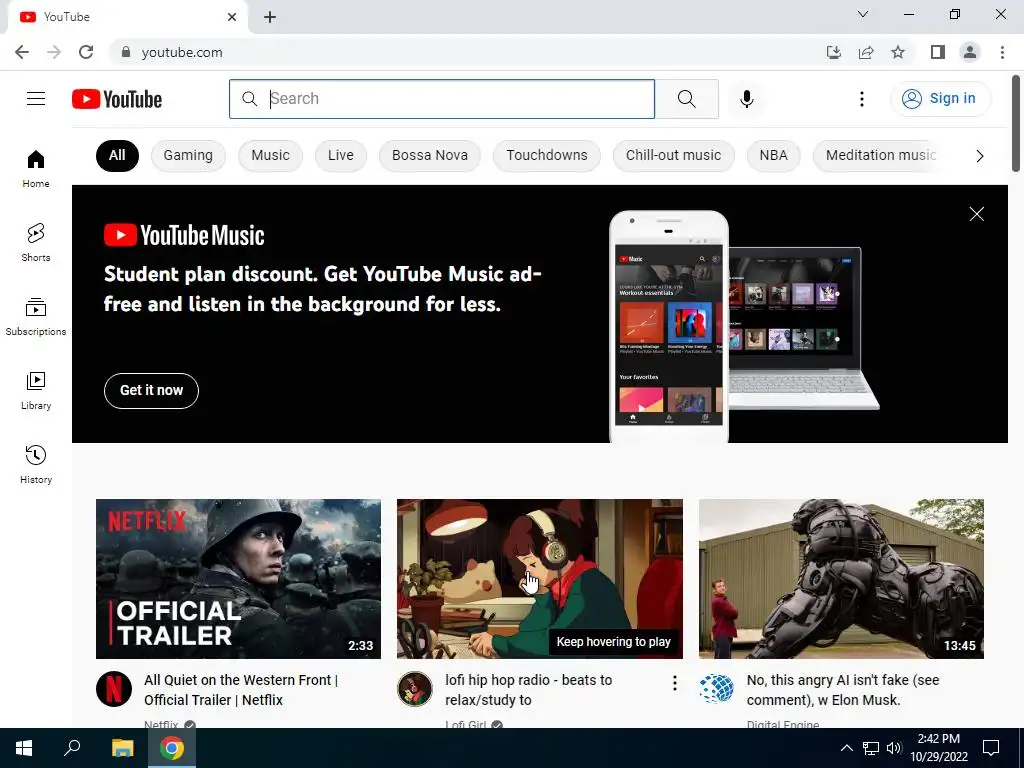Show more chips with right arrow

[x=979, y=155]
